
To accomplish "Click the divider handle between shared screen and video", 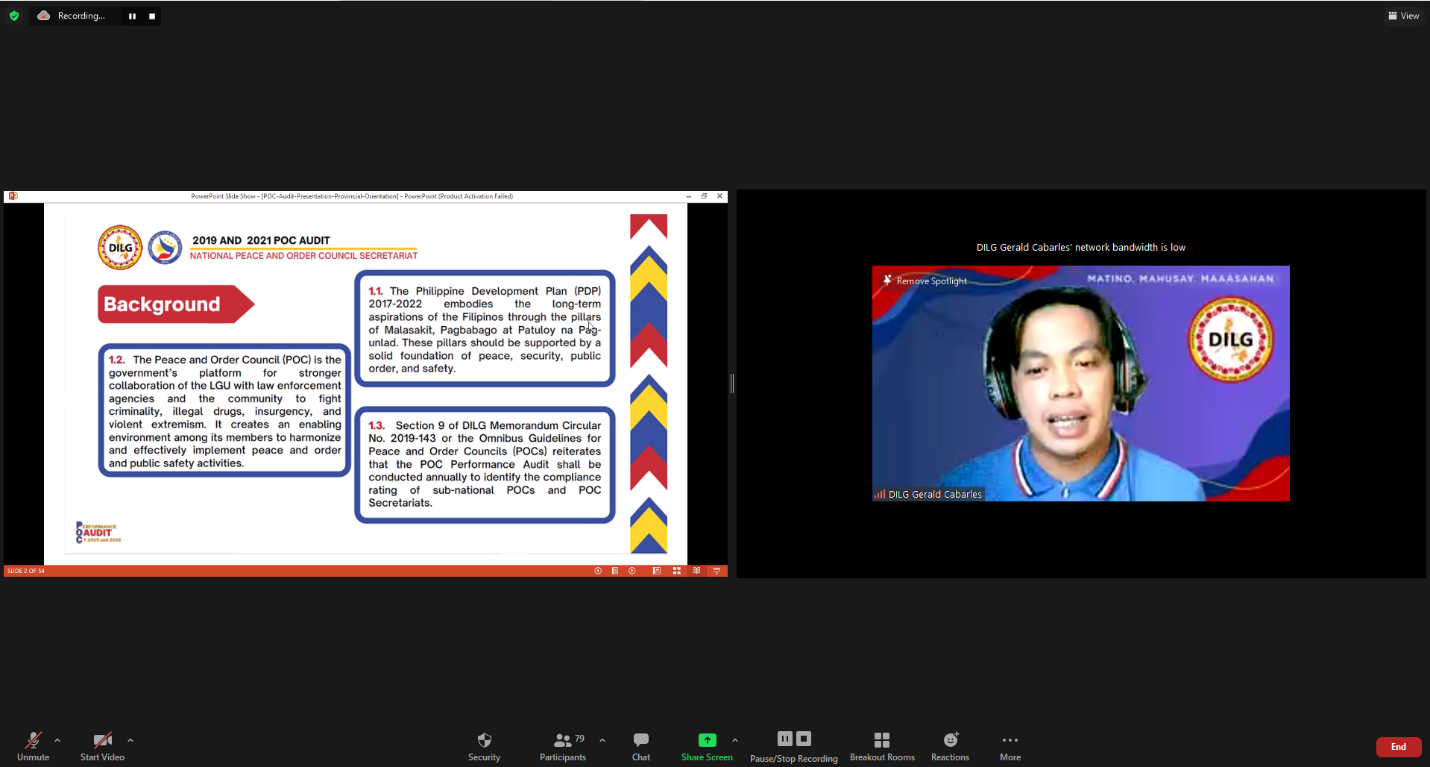I will tap(732, 383).
